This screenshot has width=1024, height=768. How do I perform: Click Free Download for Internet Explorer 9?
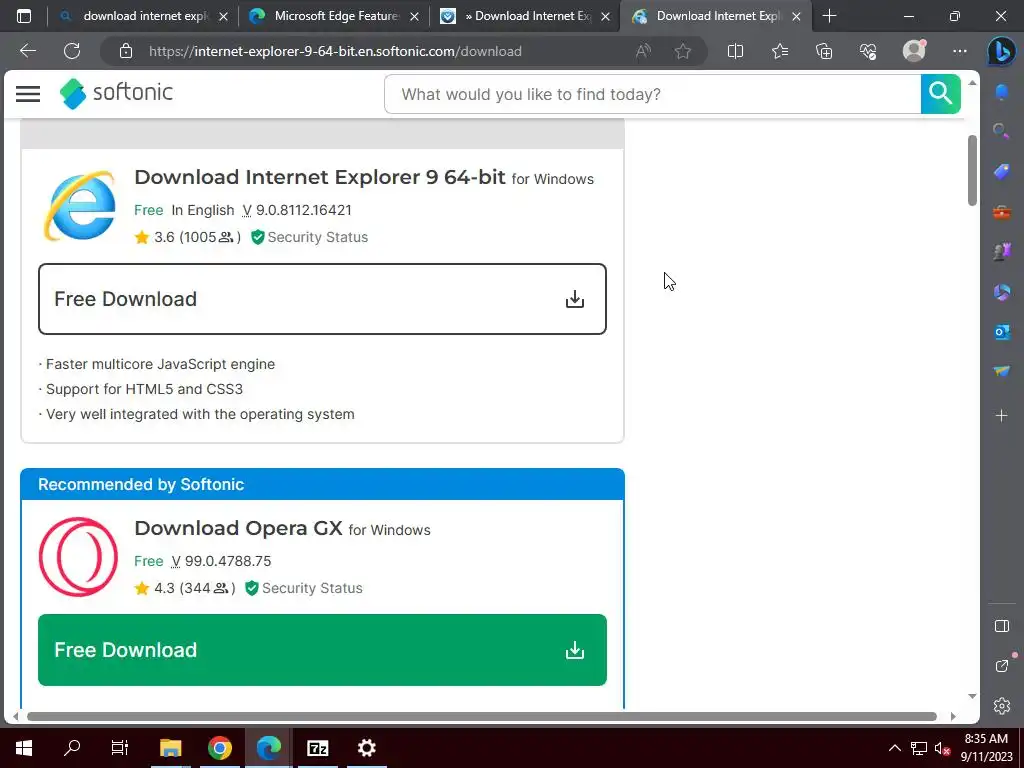pos(322,299)
